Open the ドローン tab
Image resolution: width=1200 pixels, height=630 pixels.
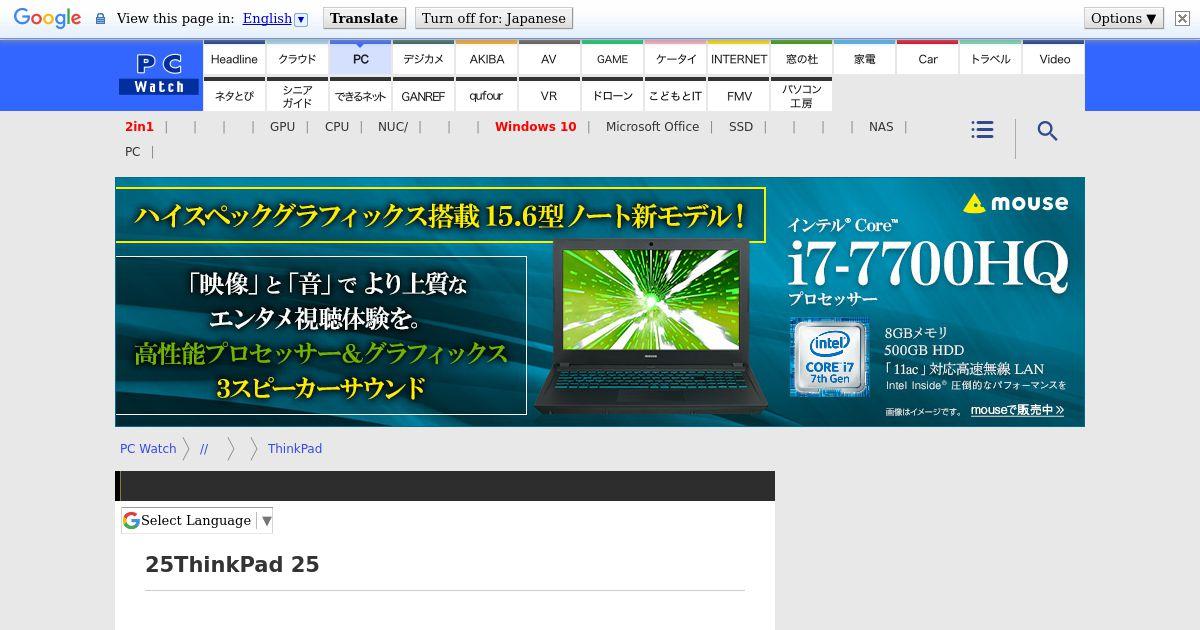coord(612,95)
